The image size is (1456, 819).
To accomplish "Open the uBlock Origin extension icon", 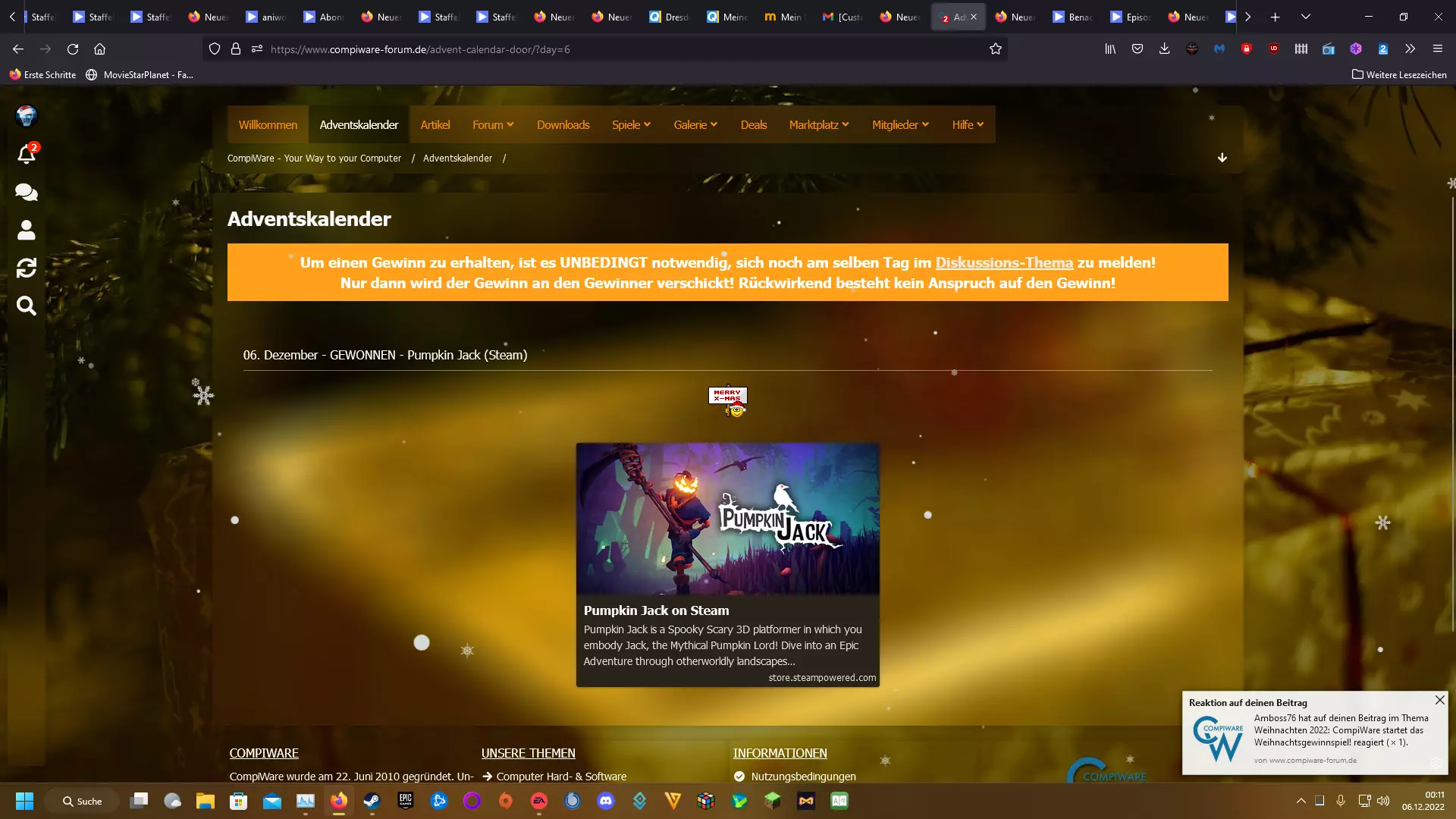I will pyautogui.click(x=1274, y=49).
